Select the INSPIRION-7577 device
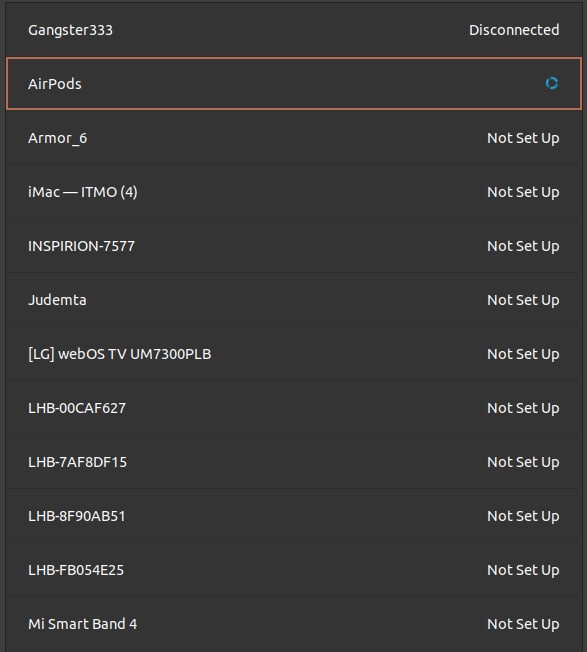The image size is (587, 652). [x=294, y=246]
